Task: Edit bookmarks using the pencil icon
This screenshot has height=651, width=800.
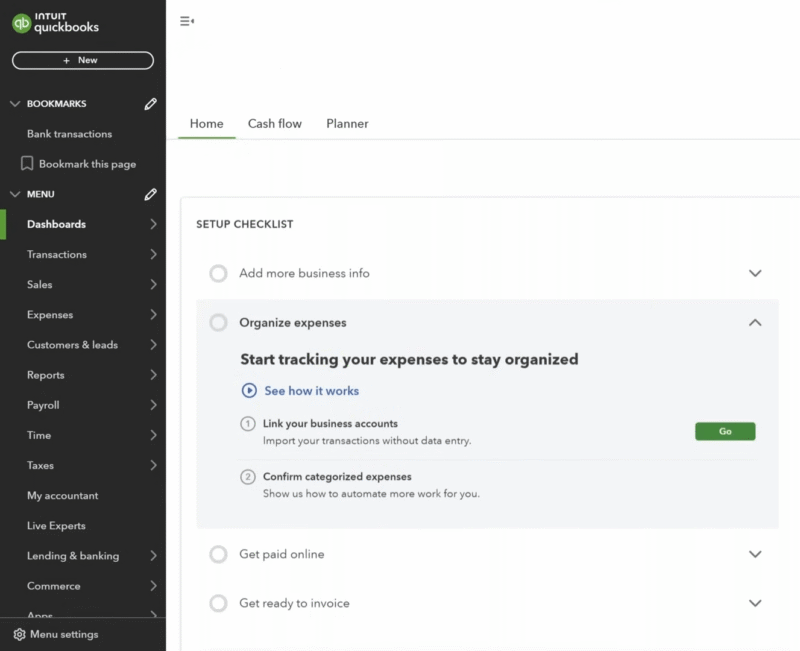Action: (150, 103)
